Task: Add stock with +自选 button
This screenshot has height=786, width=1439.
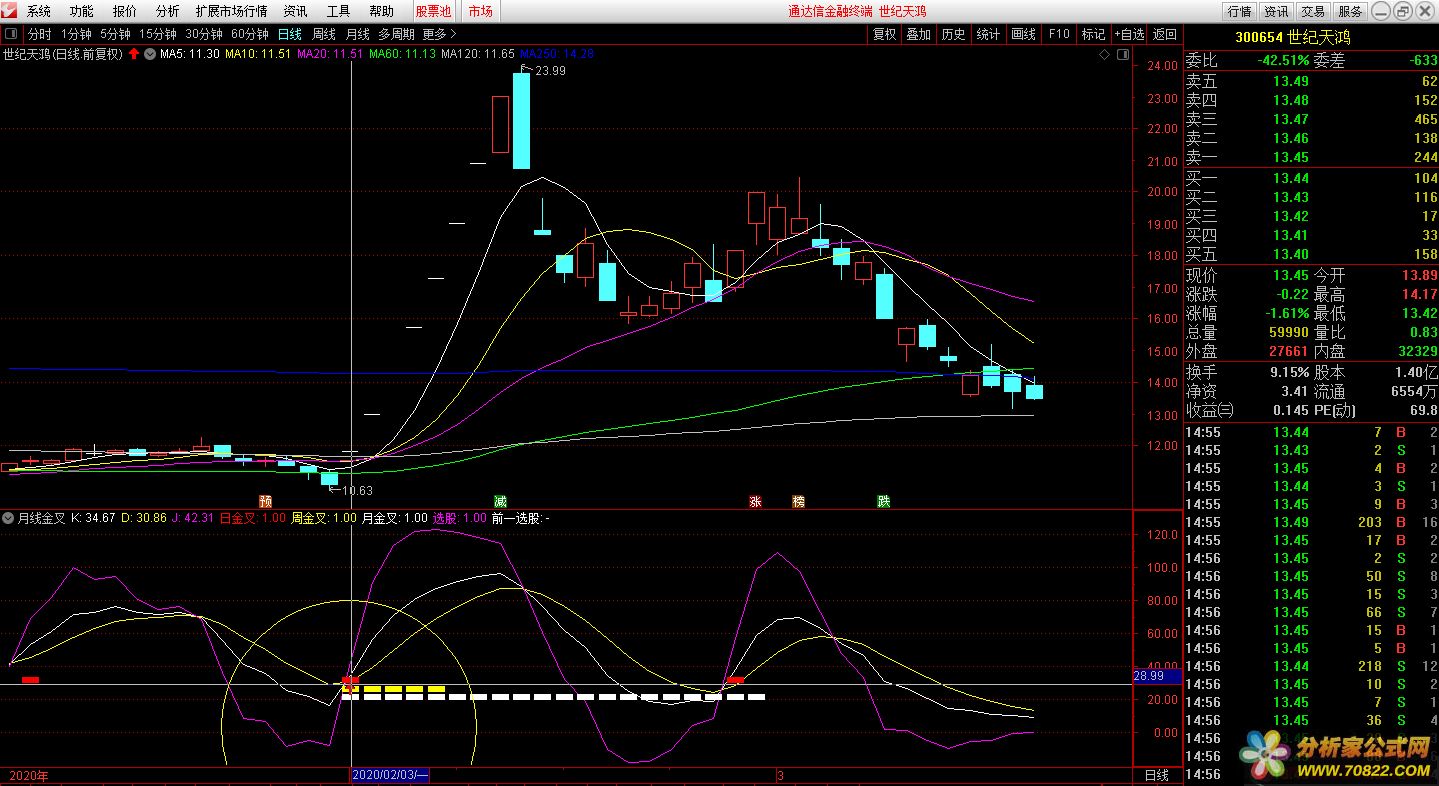Action: (1130, 34)
